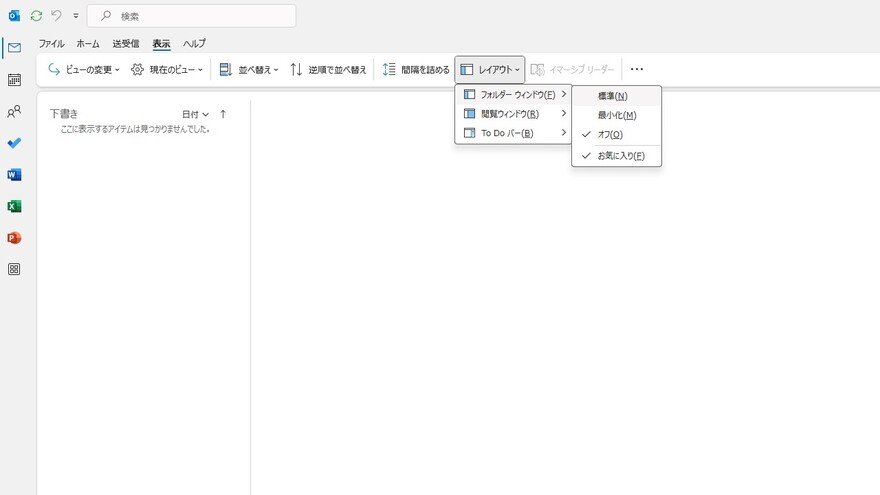Launch Word from the sidebar
This screenshot has height=495, width=880.
click(x=14, y=175)
